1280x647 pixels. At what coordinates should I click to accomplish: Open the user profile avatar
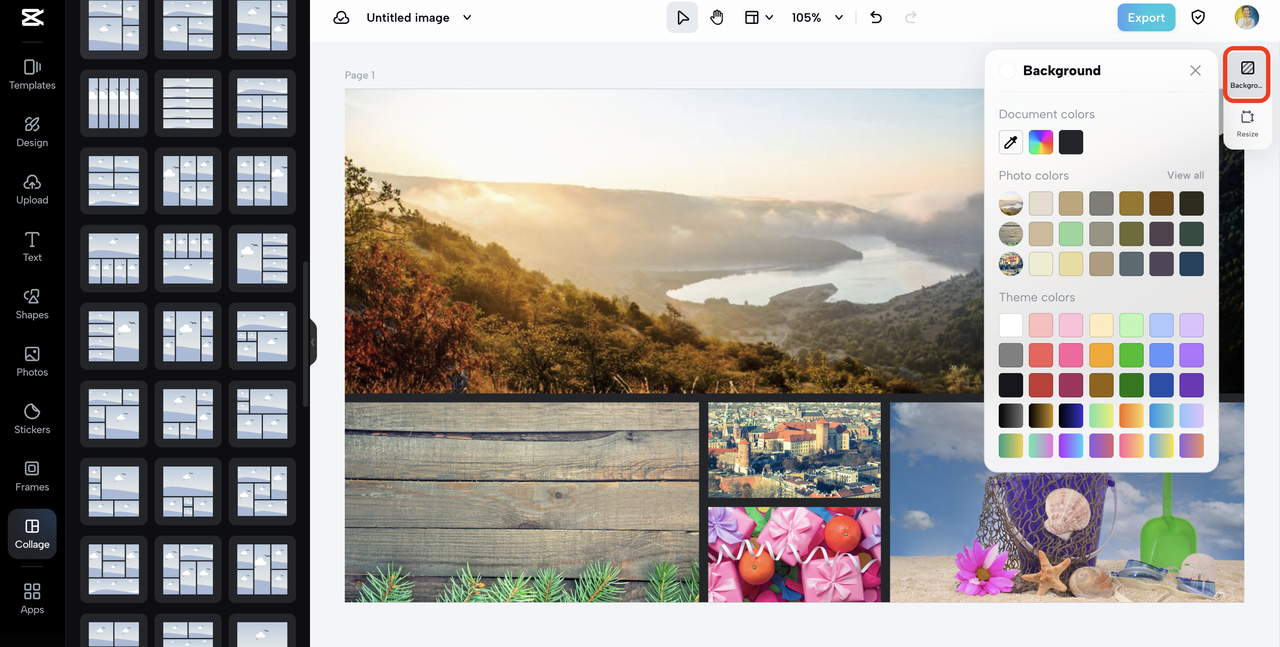pos(1246,17)
